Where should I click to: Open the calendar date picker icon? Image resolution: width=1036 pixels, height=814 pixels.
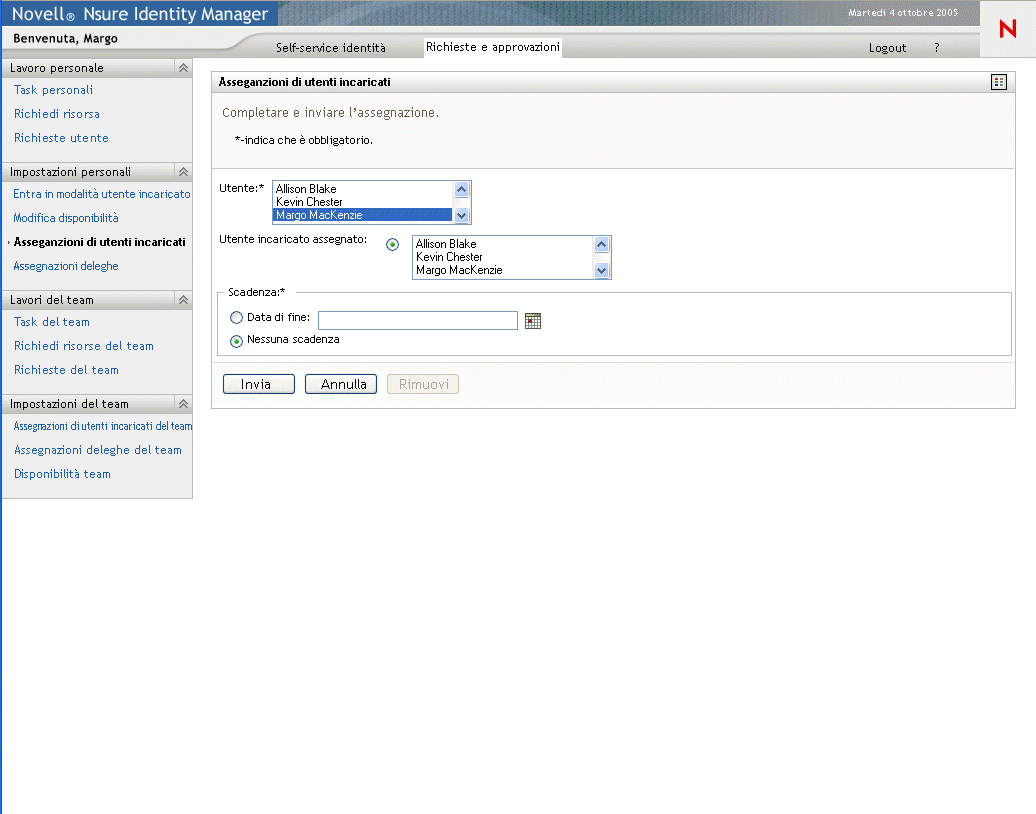click(x=533, y=321)
